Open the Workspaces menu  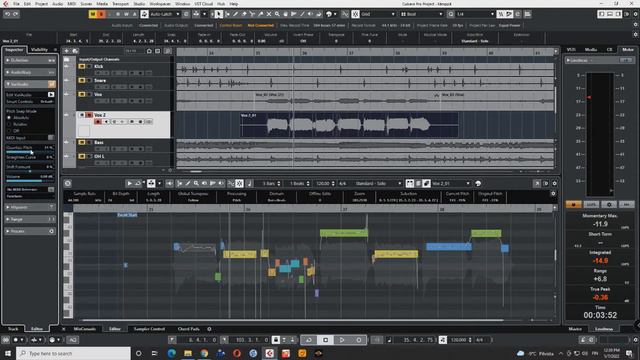[160, 4]
